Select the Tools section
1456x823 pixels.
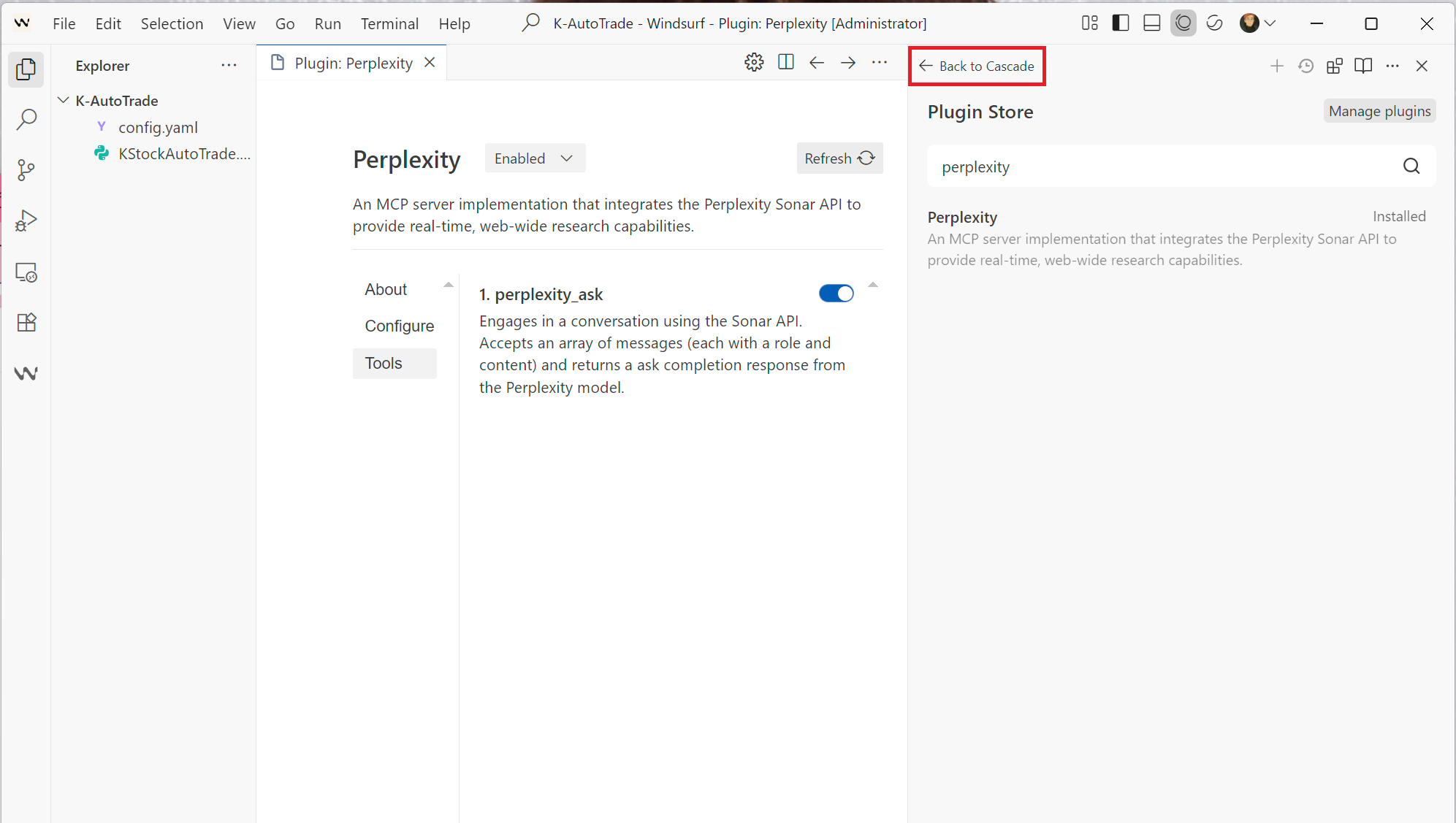(x=395, y=363)
